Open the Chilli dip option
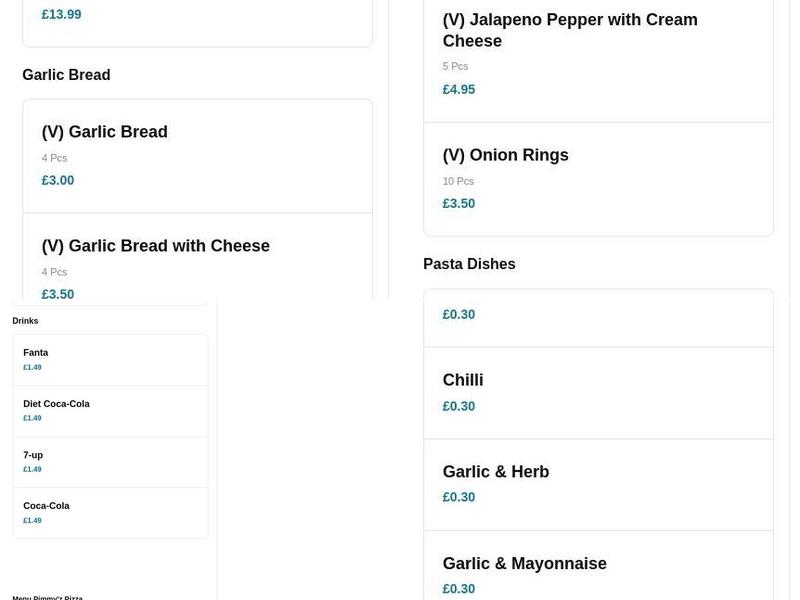Viewport: 800px width, 600px height. (x=463, y=380)
